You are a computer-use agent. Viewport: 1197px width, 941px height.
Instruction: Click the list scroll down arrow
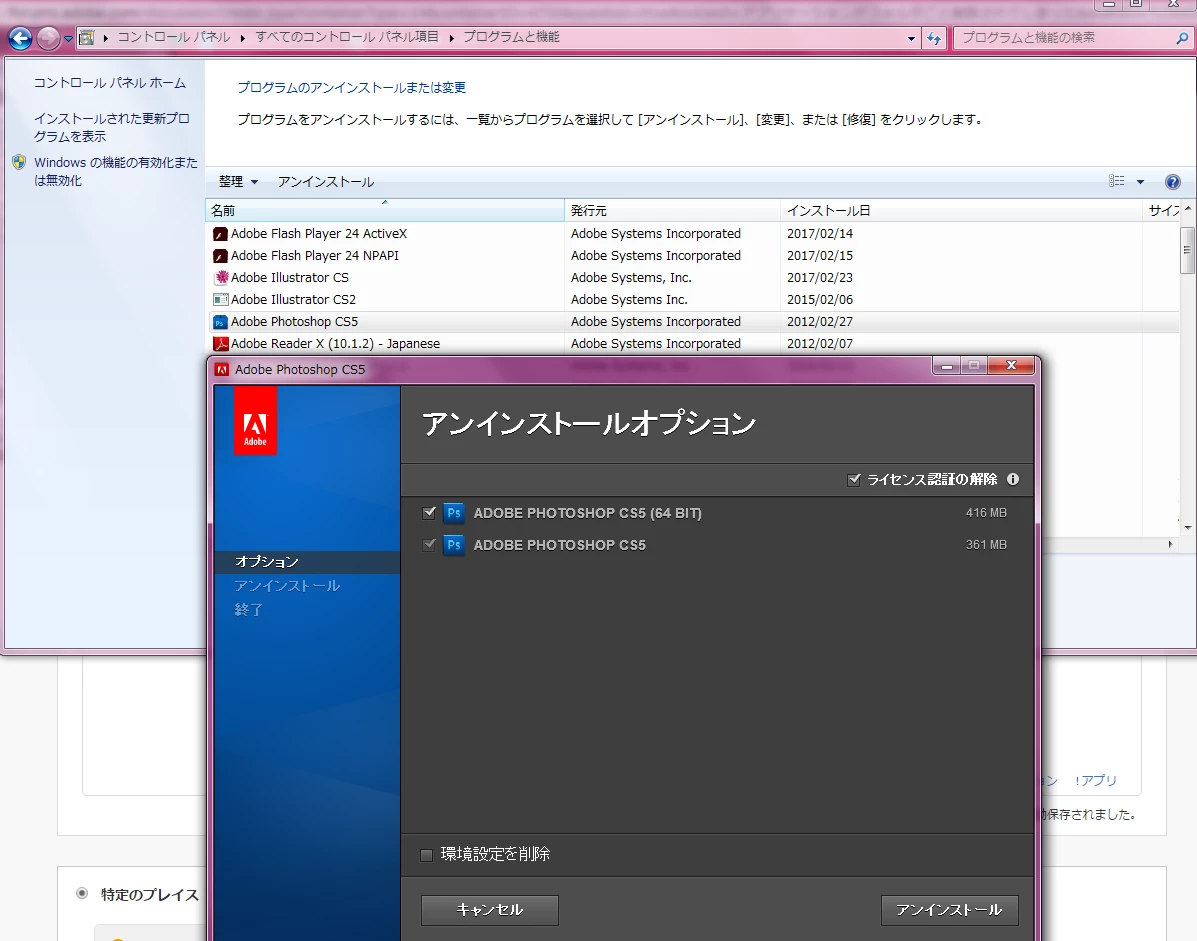[1187, 527]
